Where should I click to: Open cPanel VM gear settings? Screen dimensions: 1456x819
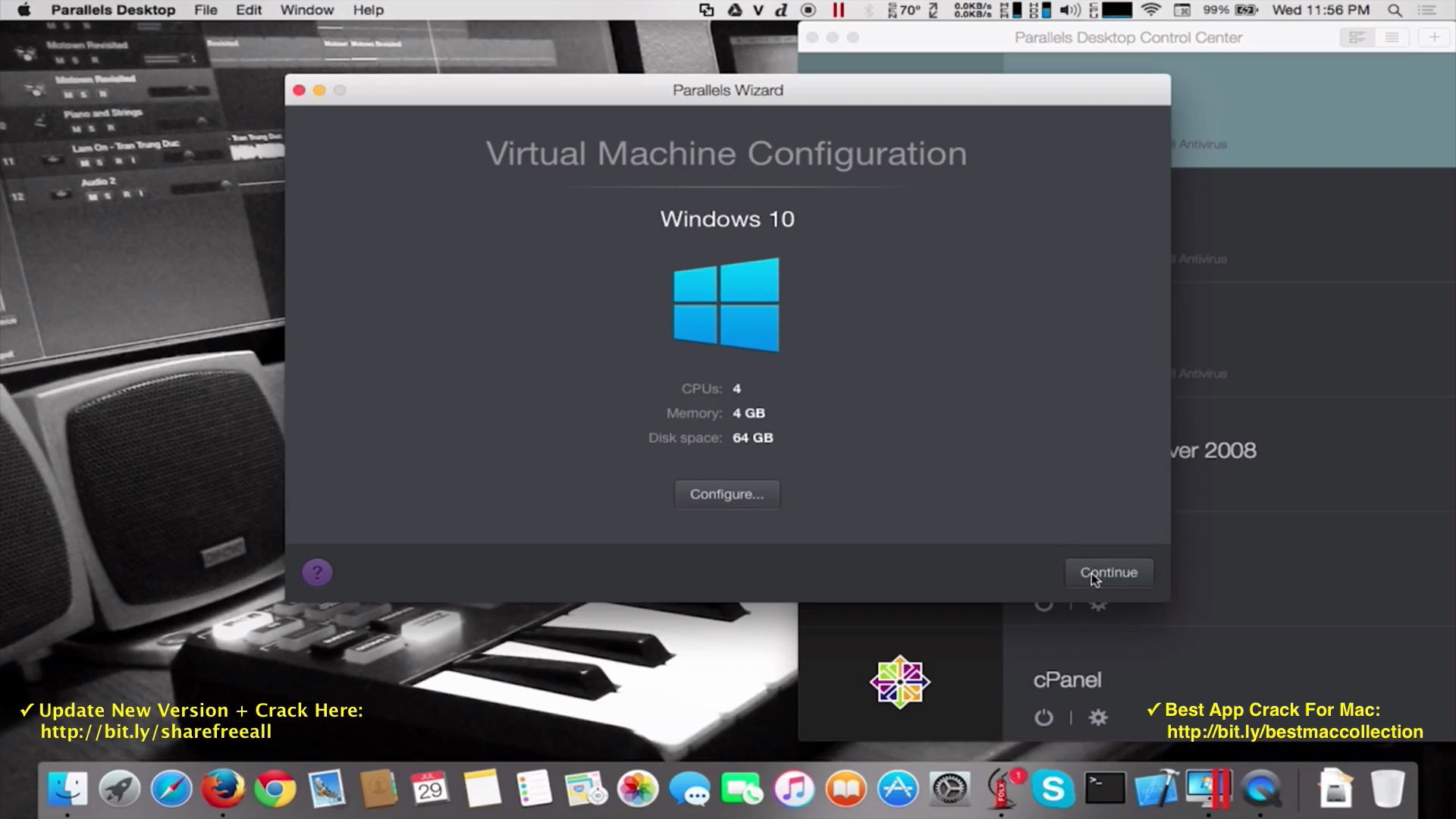click(x=1097, y=717)
